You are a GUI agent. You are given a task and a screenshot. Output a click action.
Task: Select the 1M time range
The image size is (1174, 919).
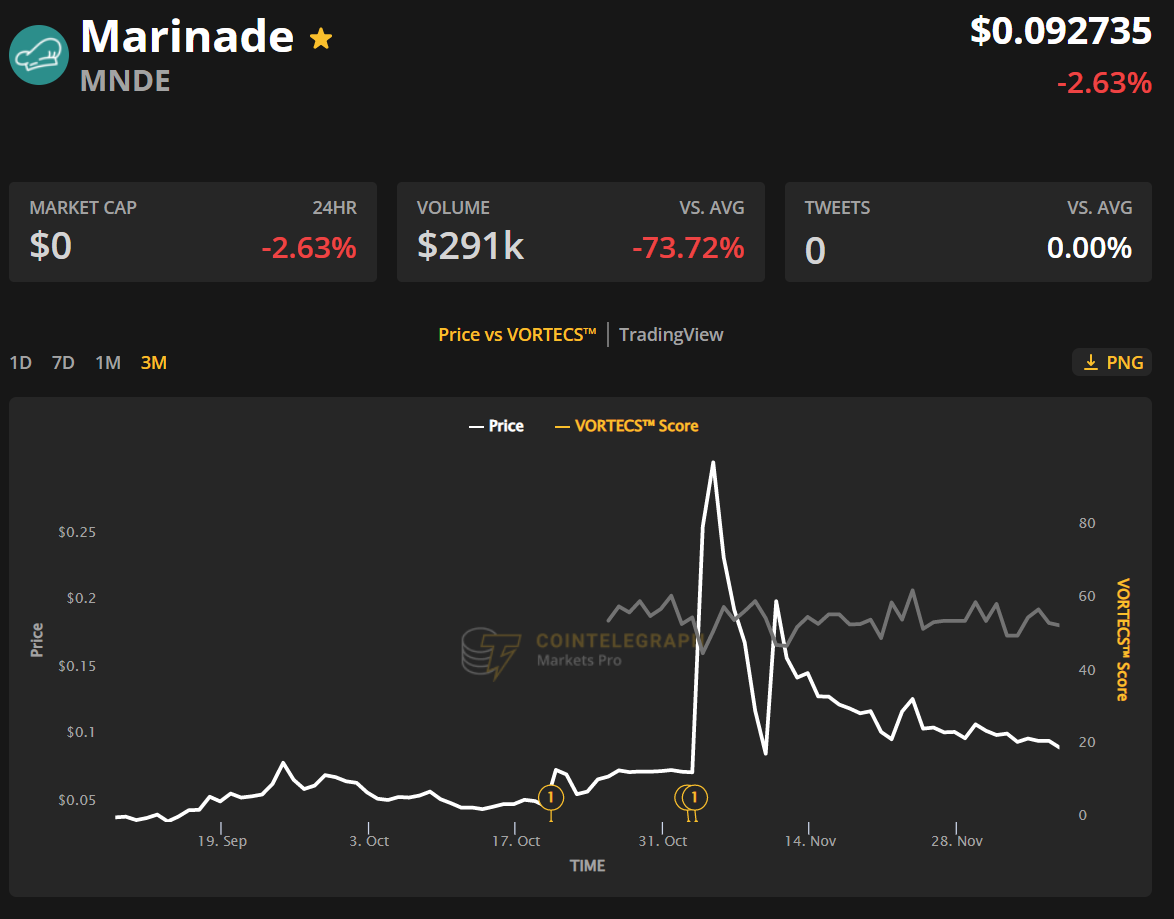(108, 363)
